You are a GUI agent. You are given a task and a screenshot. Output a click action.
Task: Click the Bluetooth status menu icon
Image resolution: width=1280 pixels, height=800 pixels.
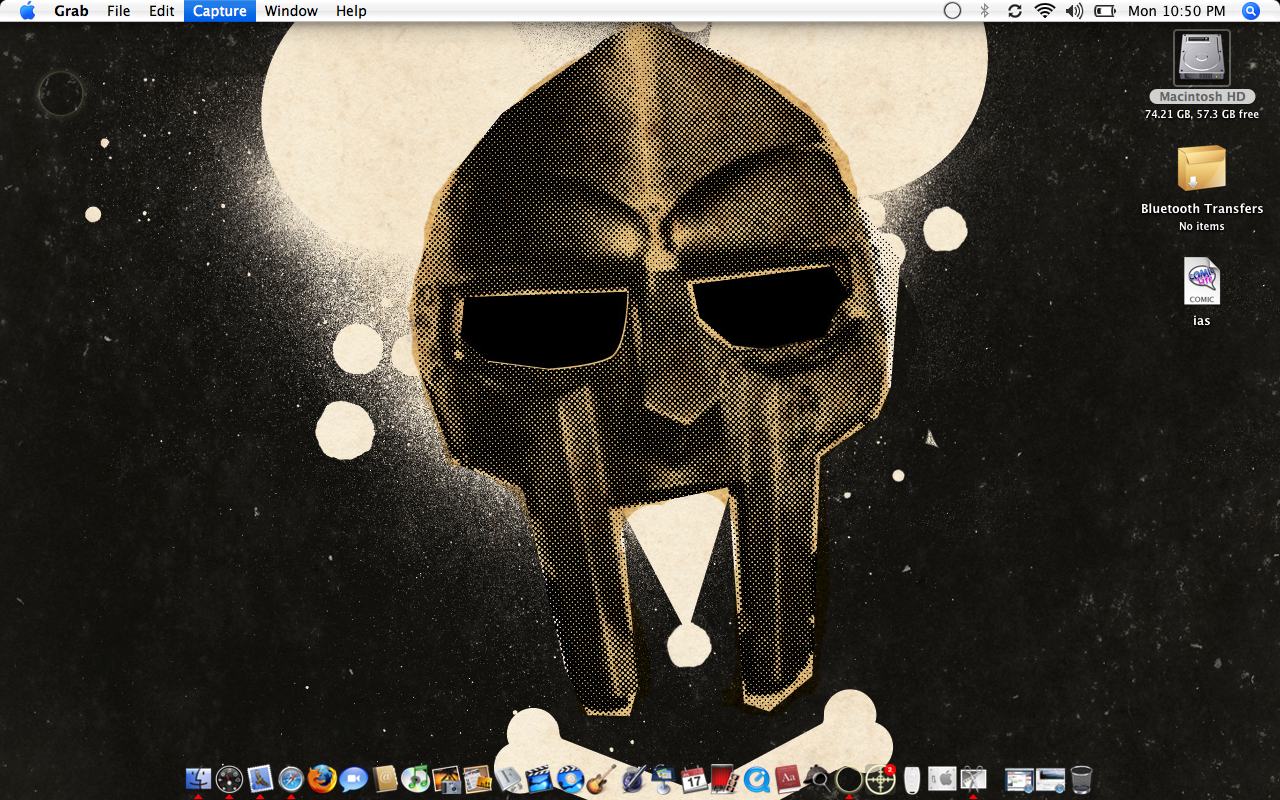pyautogui.click(x=984, y=11)
